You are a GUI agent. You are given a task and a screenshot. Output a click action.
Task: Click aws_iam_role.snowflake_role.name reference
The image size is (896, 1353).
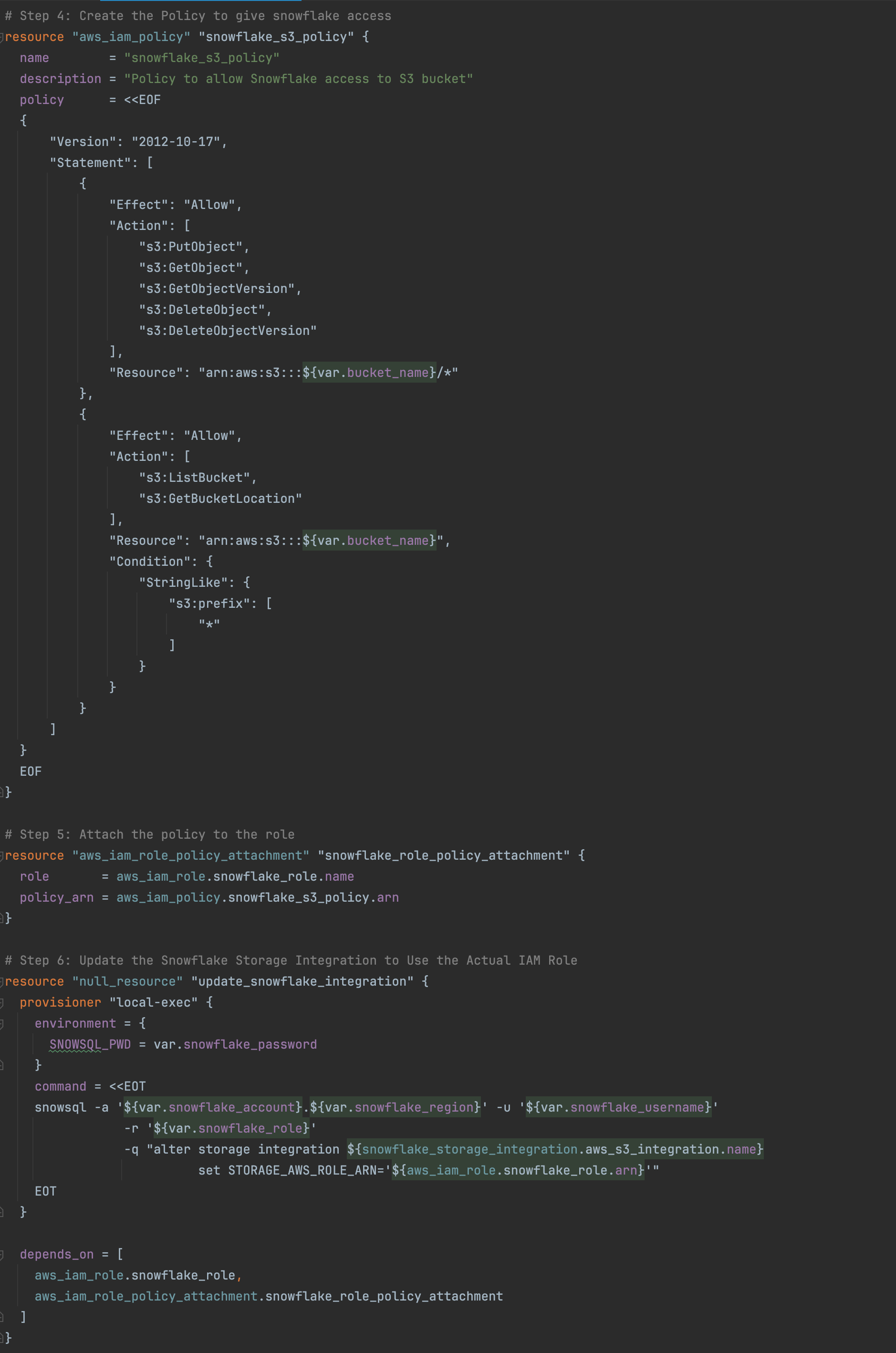[235, 876]
